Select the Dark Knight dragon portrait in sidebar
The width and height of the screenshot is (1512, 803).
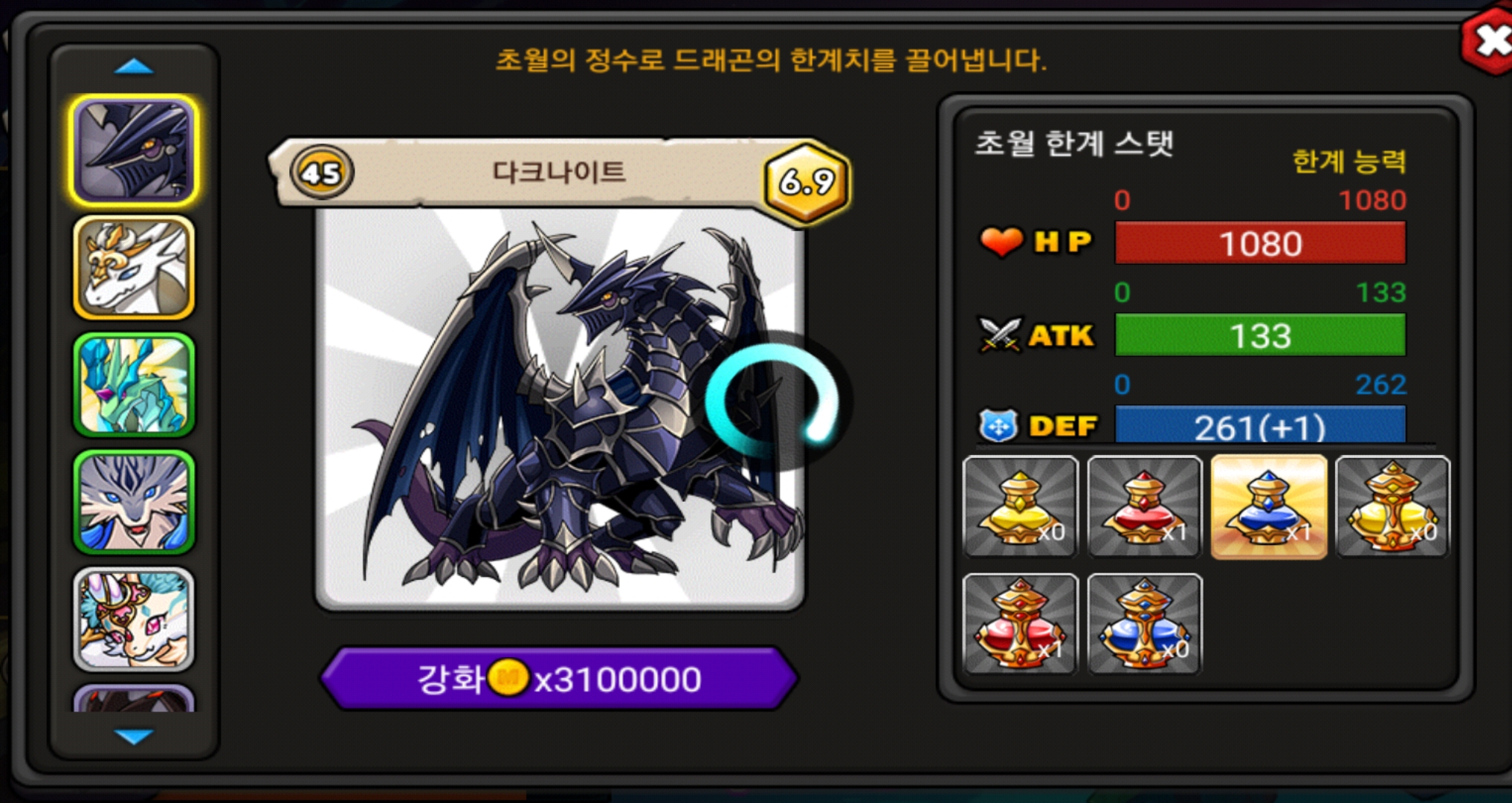tap(134, 151)
